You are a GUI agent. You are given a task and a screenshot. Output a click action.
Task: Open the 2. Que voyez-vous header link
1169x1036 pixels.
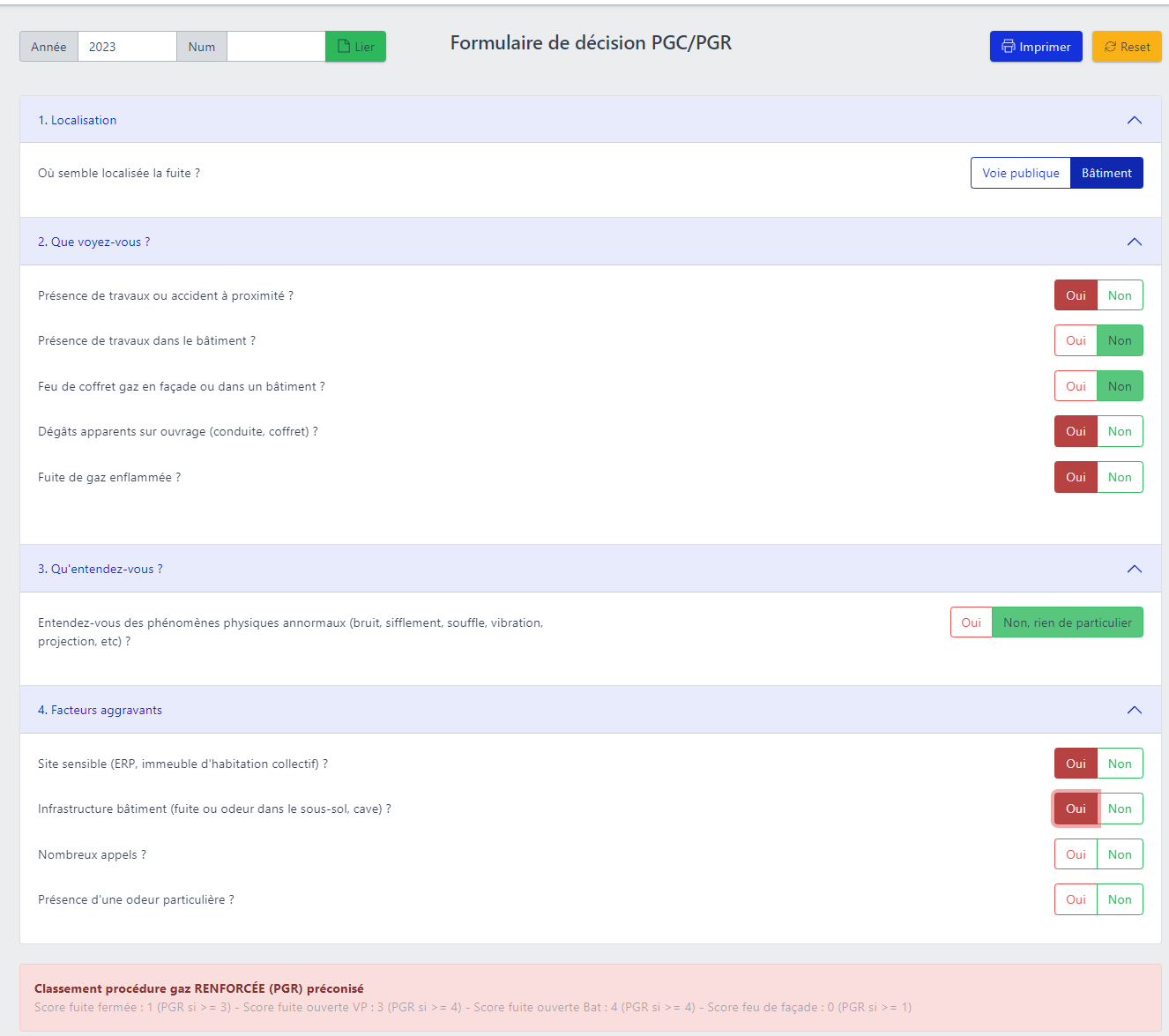pos(94,242)
